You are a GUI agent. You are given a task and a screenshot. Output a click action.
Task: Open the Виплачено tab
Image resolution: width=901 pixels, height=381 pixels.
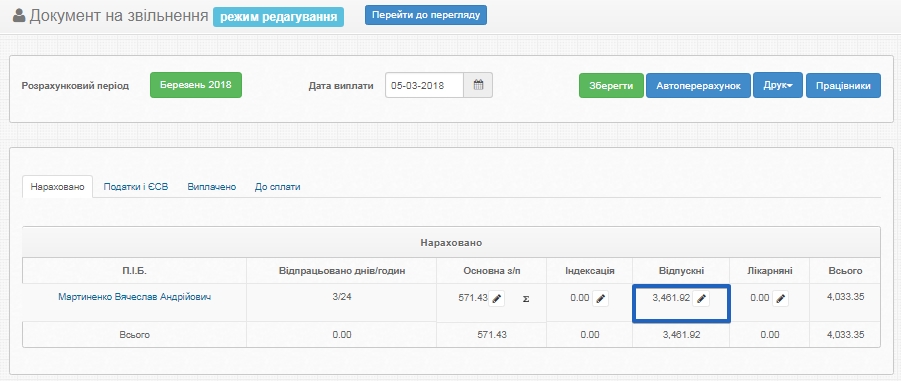(211, 187)
